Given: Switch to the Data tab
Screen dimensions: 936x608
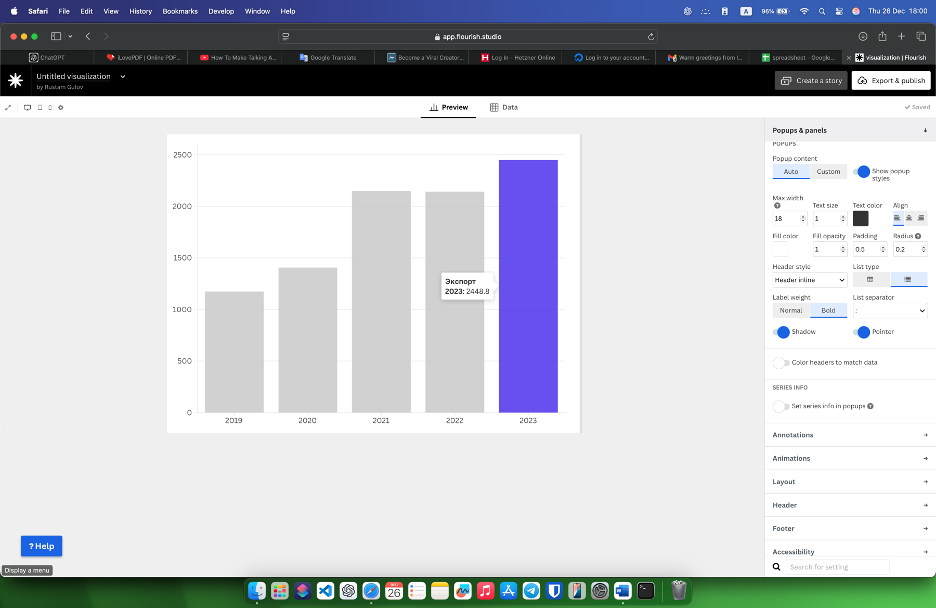Looking at the screenshot, I should 504,107.
